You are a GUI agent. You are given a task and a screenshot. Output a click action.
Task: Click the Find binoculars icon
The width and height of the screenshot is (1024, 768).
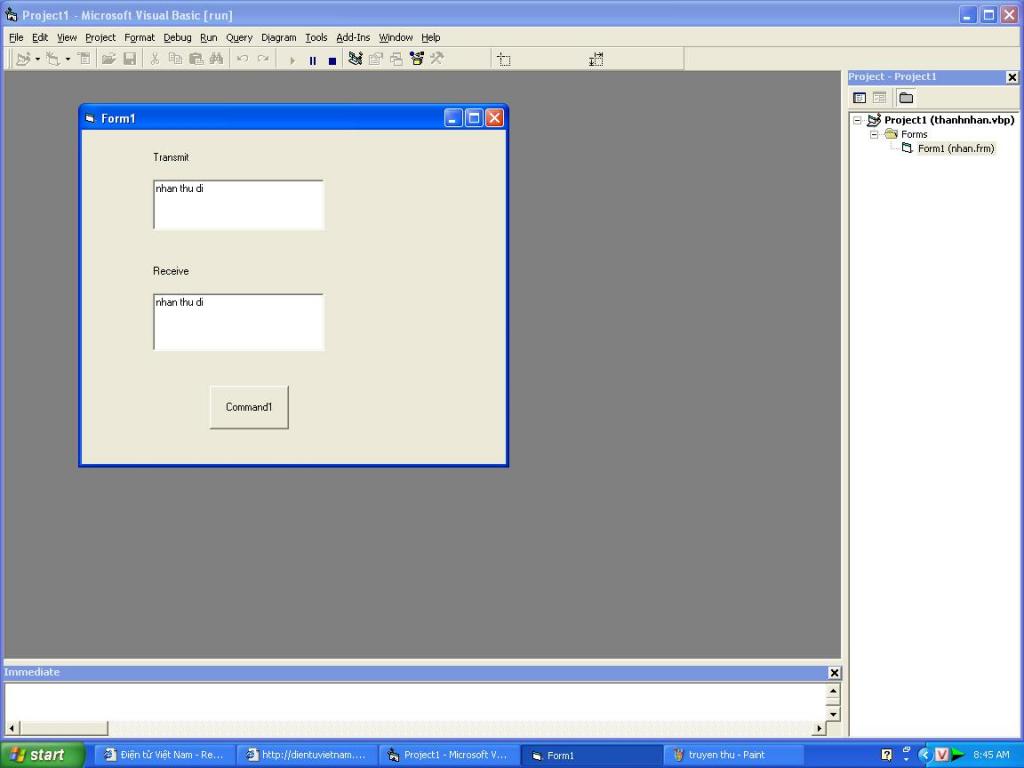(x=216, y=59)
